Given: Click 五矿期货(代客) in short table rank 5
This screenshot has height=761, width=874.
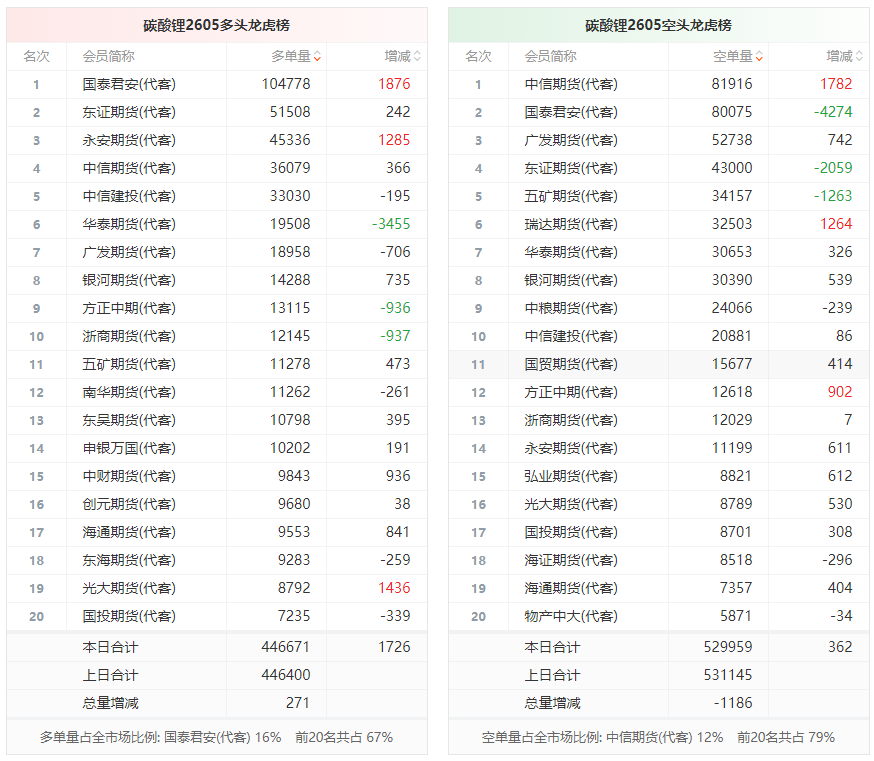Looking at the screenshot, I should 571,196.
